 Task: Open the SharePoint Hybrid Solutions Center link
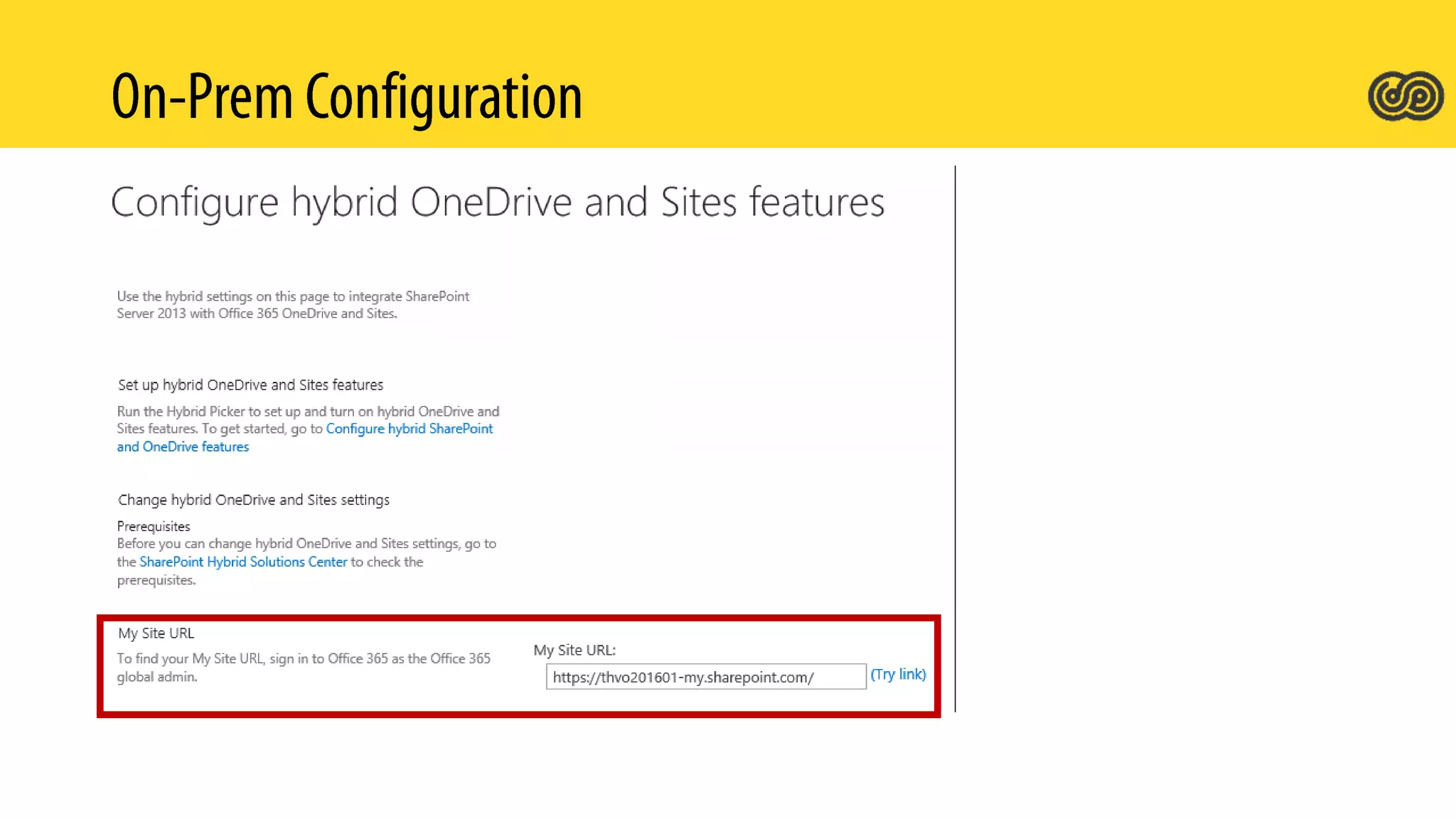click(243, 562)
